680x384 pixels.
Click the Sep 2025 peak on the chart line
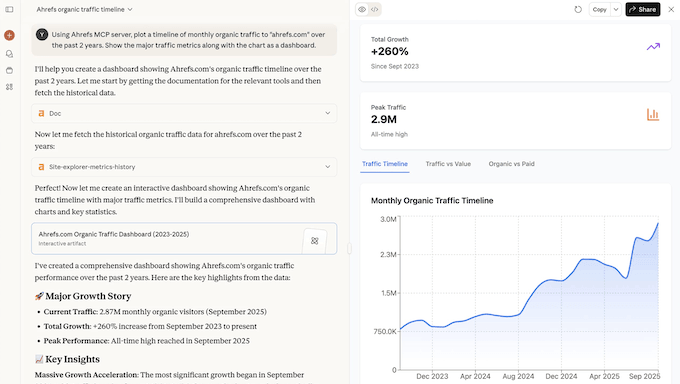[658, 223]
